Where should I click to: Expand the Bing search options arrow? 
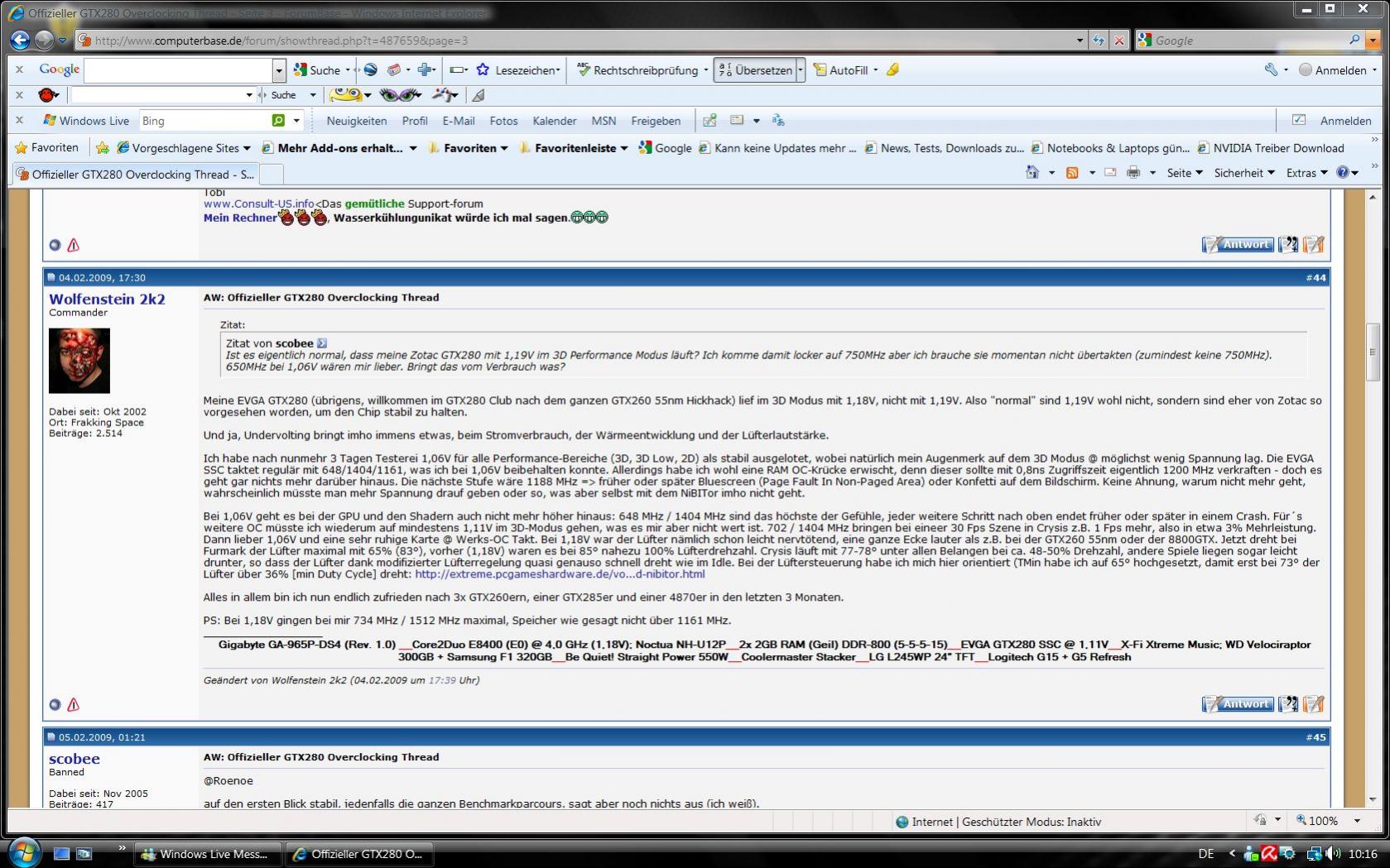coord(296,121)
